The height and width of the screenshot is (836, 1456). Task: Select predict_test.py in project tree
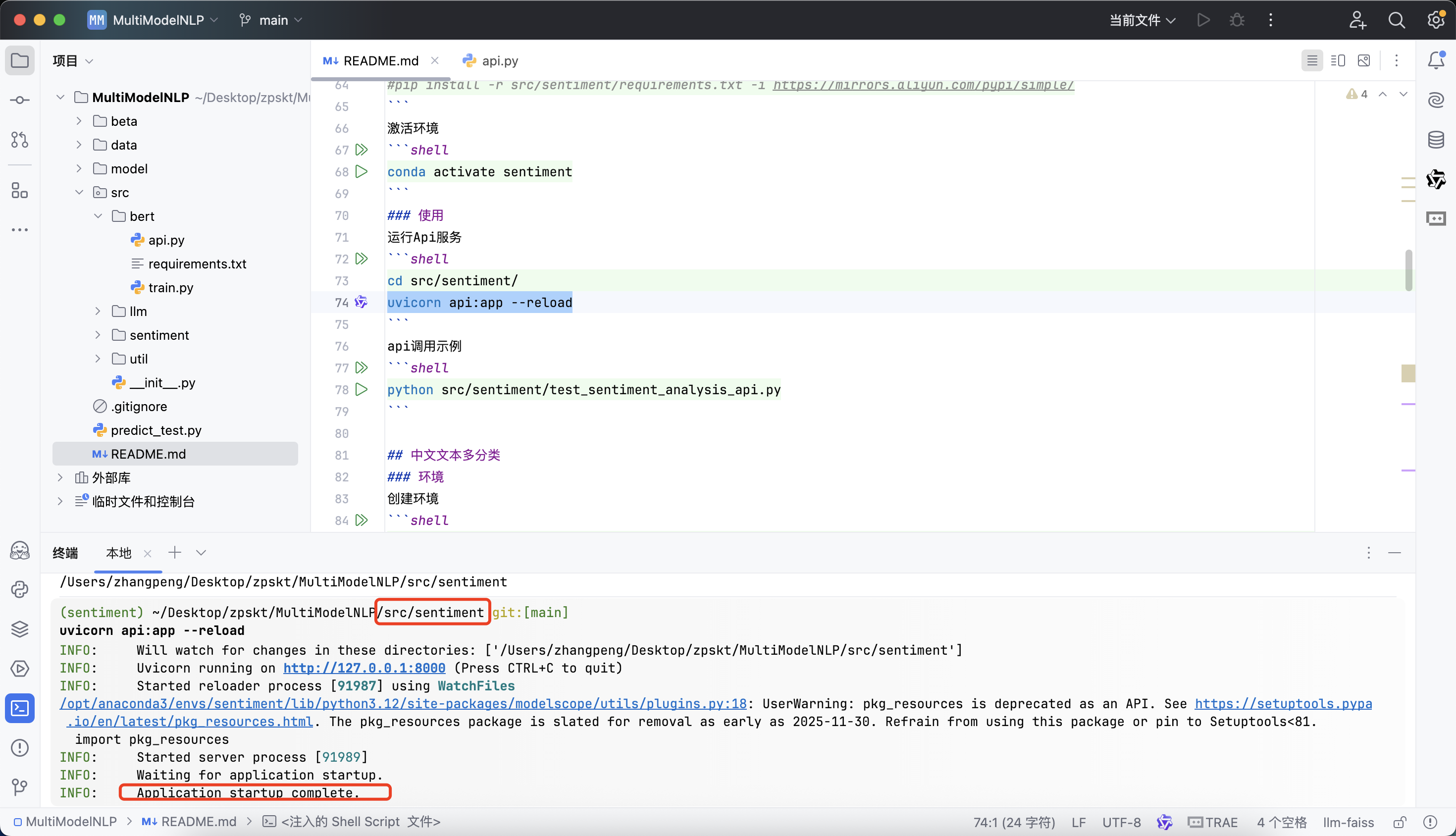(156, 430)
